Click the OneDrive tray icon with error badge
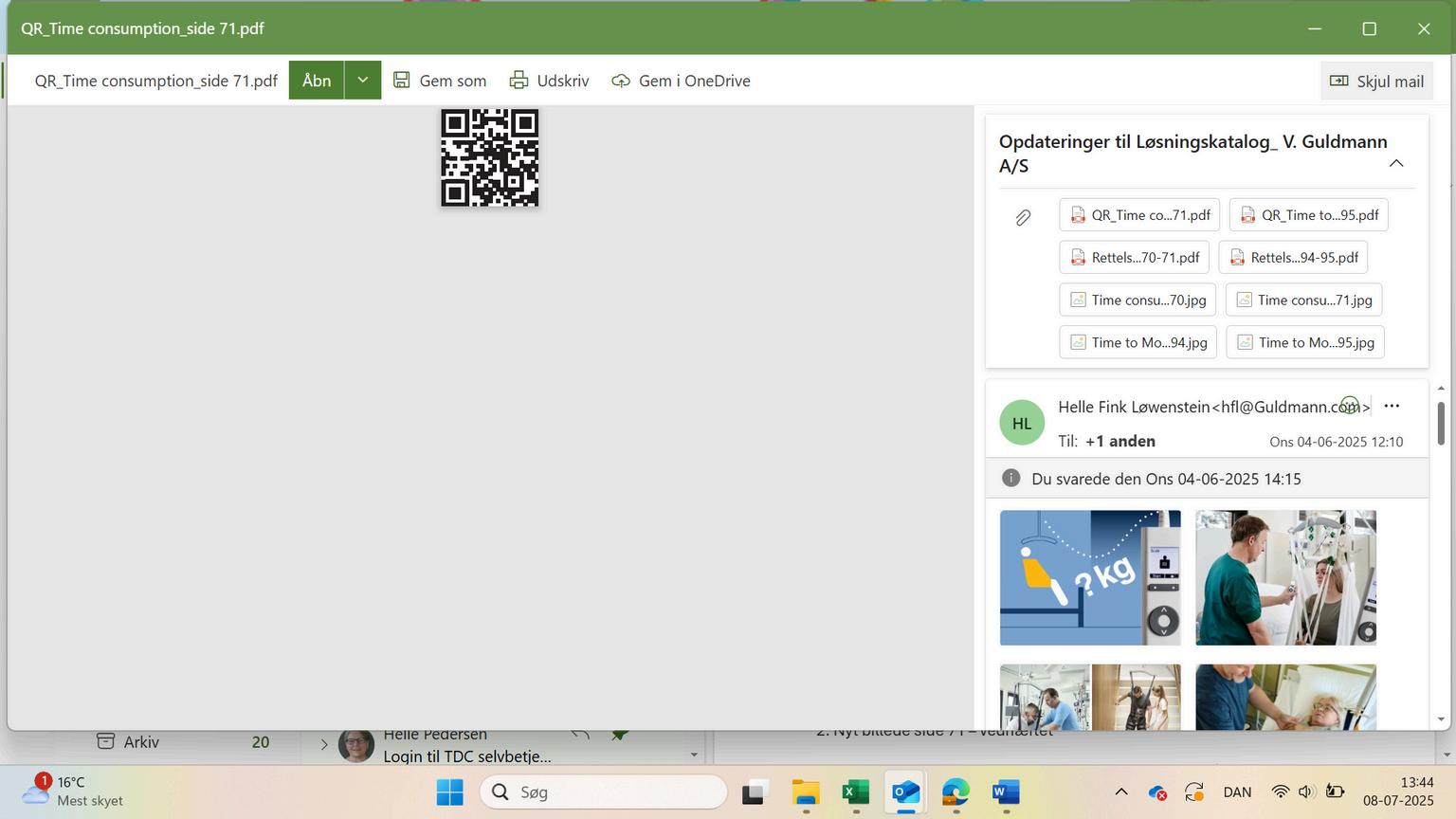The image size is (1456, 819). [x=1156, y=792]
